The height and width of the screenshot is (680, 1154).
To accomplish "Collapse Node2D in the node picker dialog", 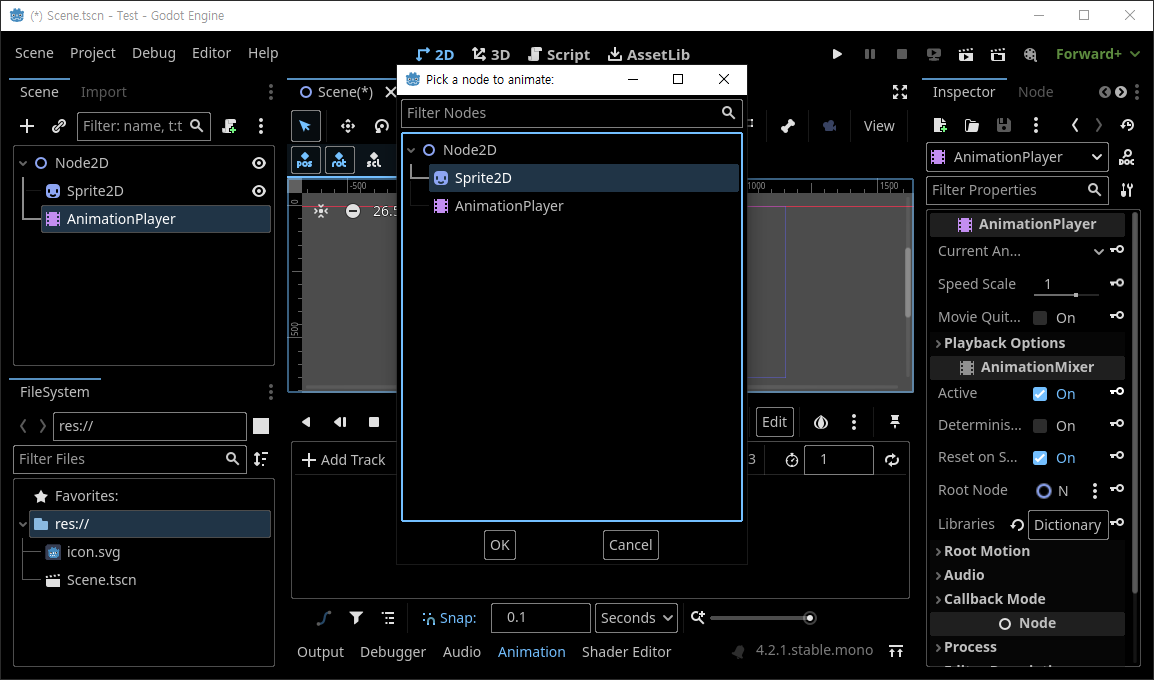I will (411, 150).
